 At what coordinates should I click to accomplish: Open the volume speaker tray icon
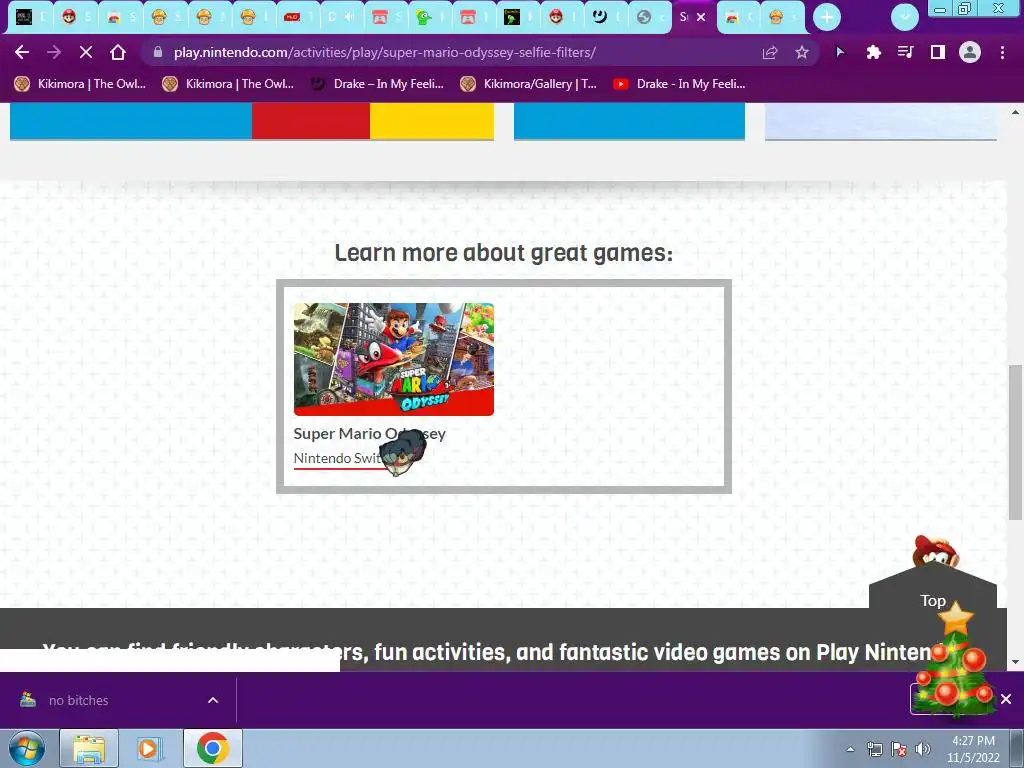tap(923, 749)
